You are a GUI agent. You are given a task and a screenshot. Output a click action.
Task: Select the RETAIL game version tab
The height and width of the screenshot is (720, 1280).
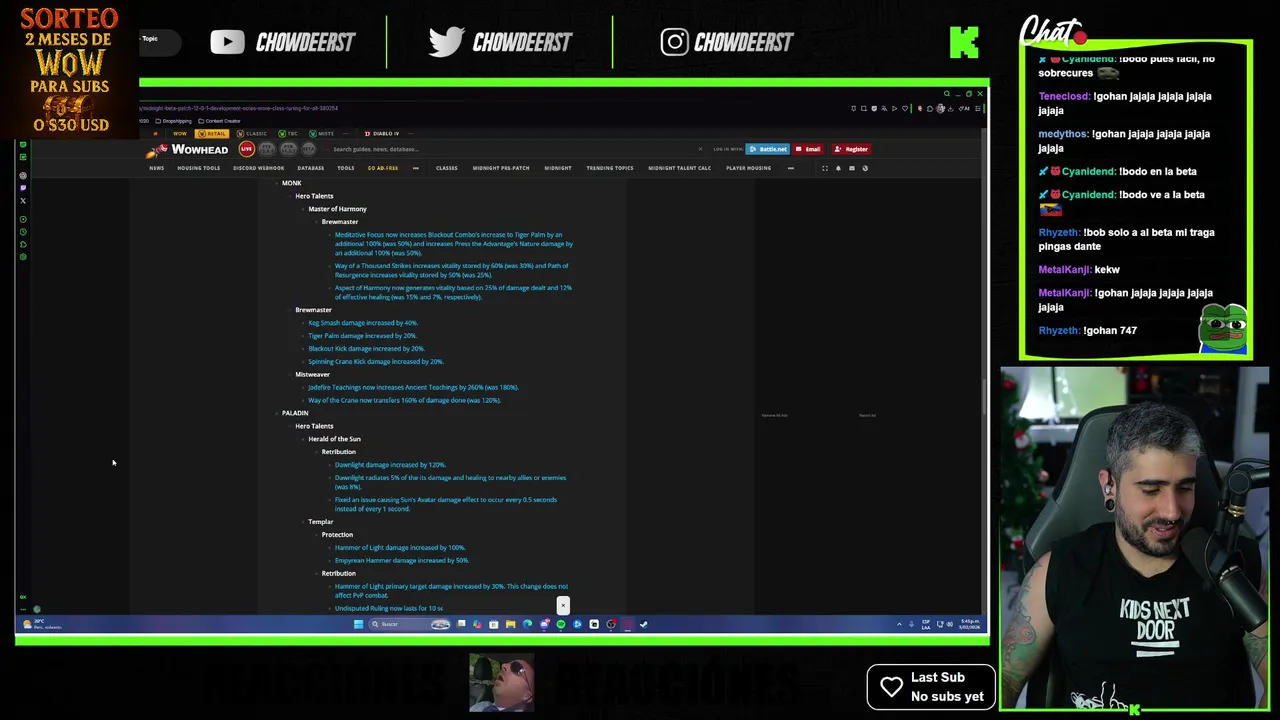(x=212, y=133)
